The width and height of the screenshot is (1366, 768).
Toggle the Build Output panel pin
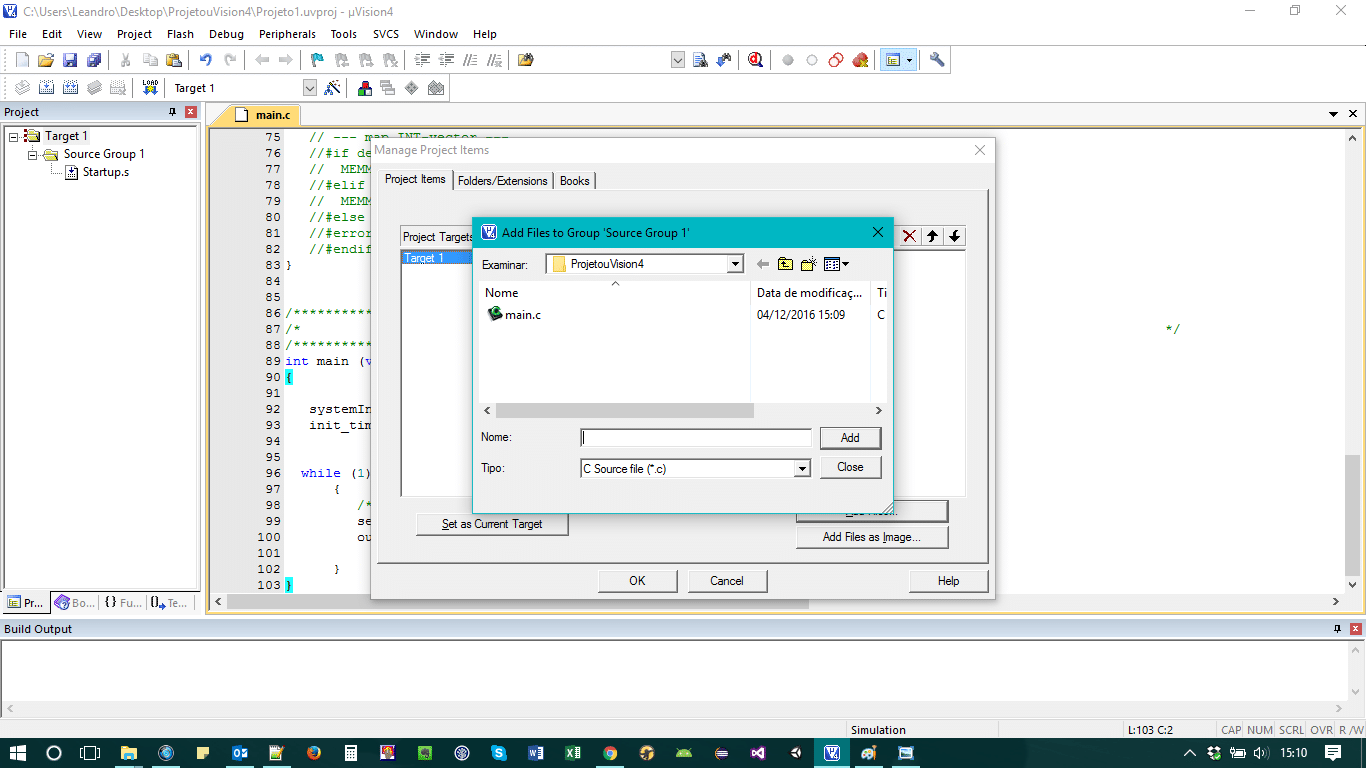(1337, 629)
